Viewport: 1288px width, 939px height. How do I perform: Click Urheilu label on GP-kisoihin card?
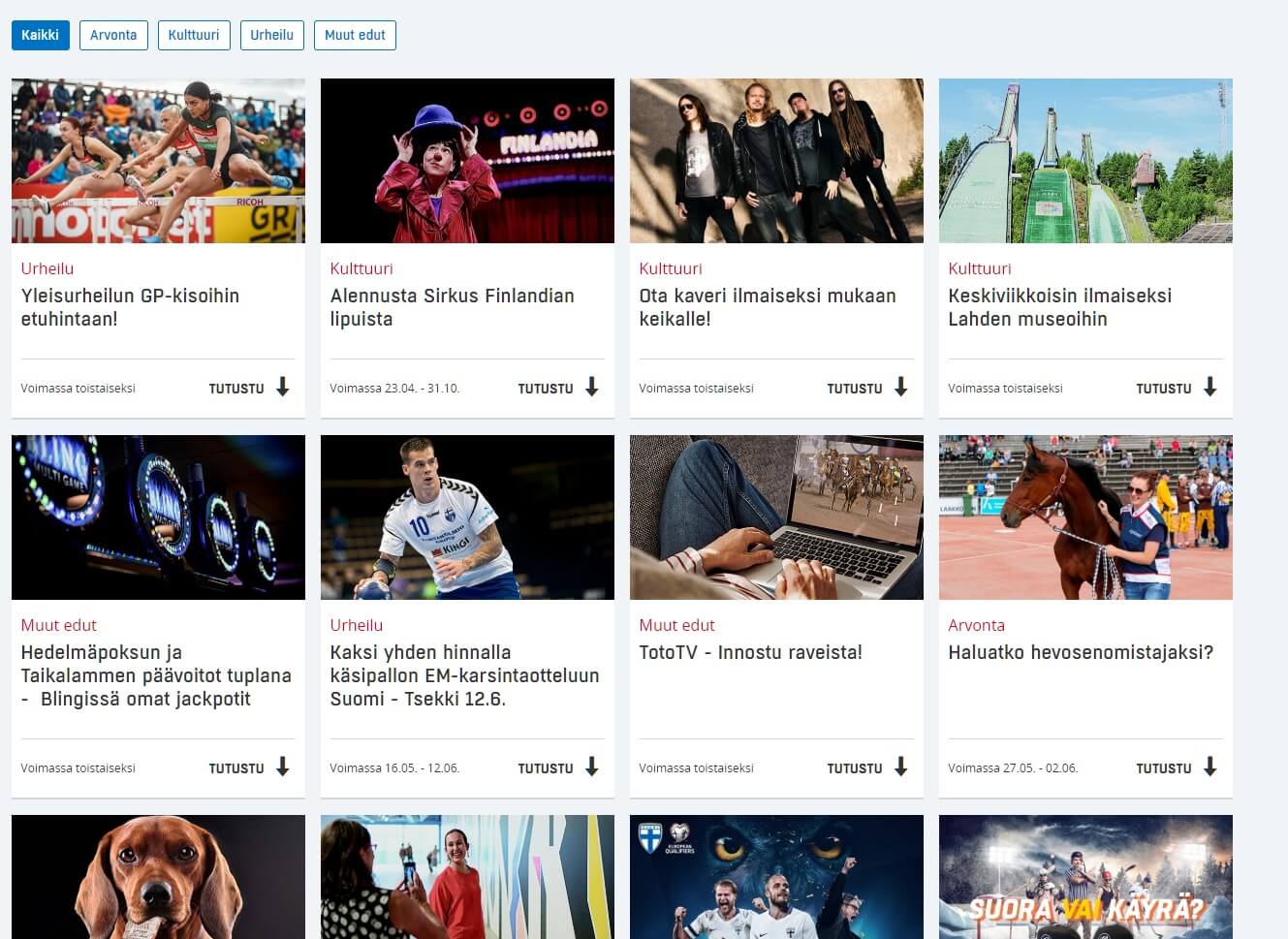click(x=47, y=268)
